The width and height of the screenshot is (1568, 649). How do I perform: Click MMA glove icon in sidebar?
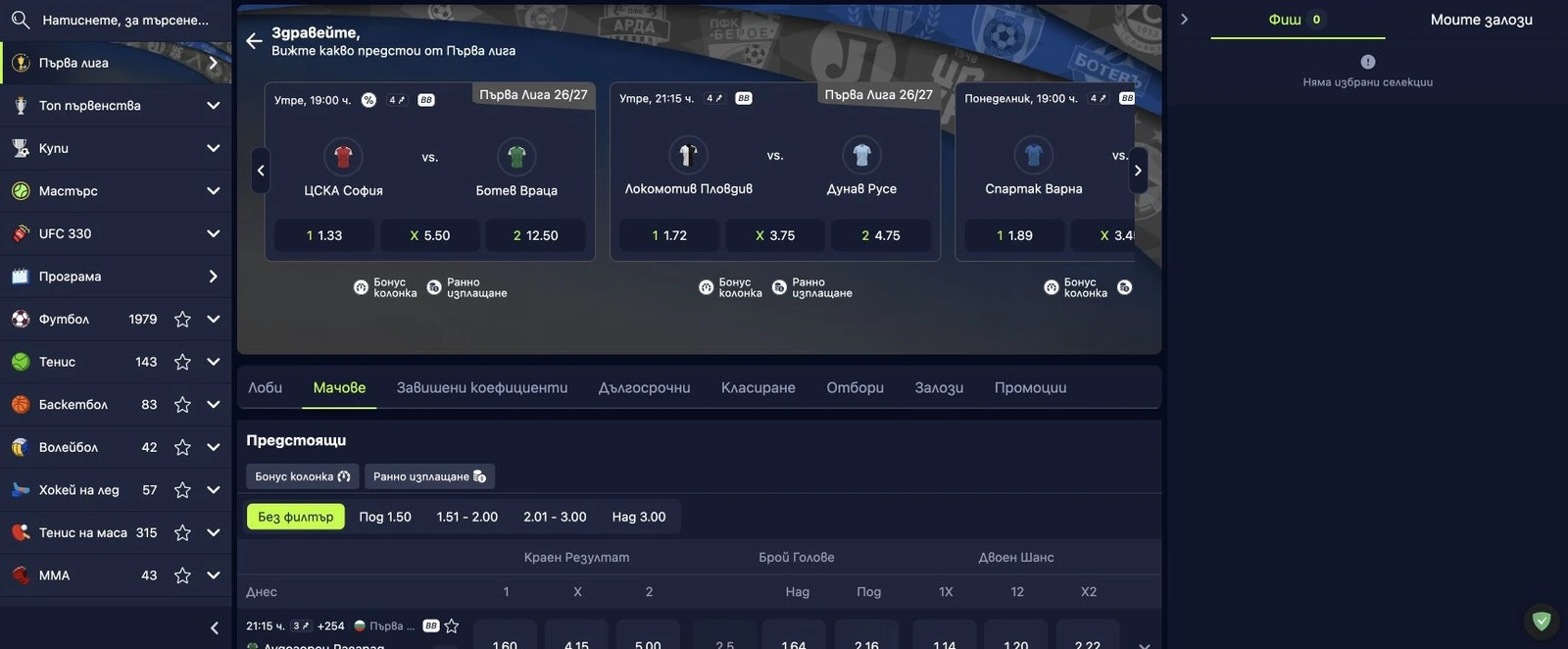(x=21, y=575)
